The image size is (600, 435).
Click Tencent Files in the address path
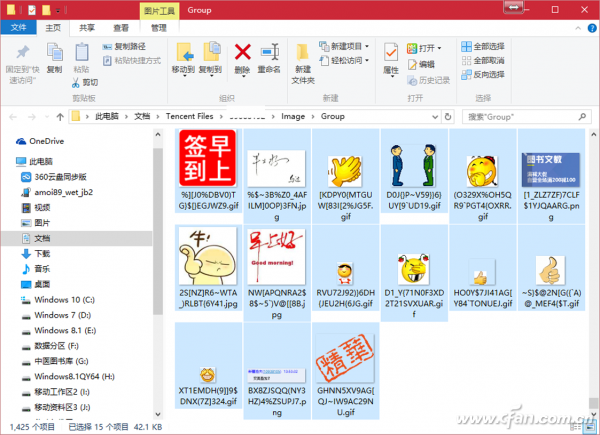(x=189, y=116)
